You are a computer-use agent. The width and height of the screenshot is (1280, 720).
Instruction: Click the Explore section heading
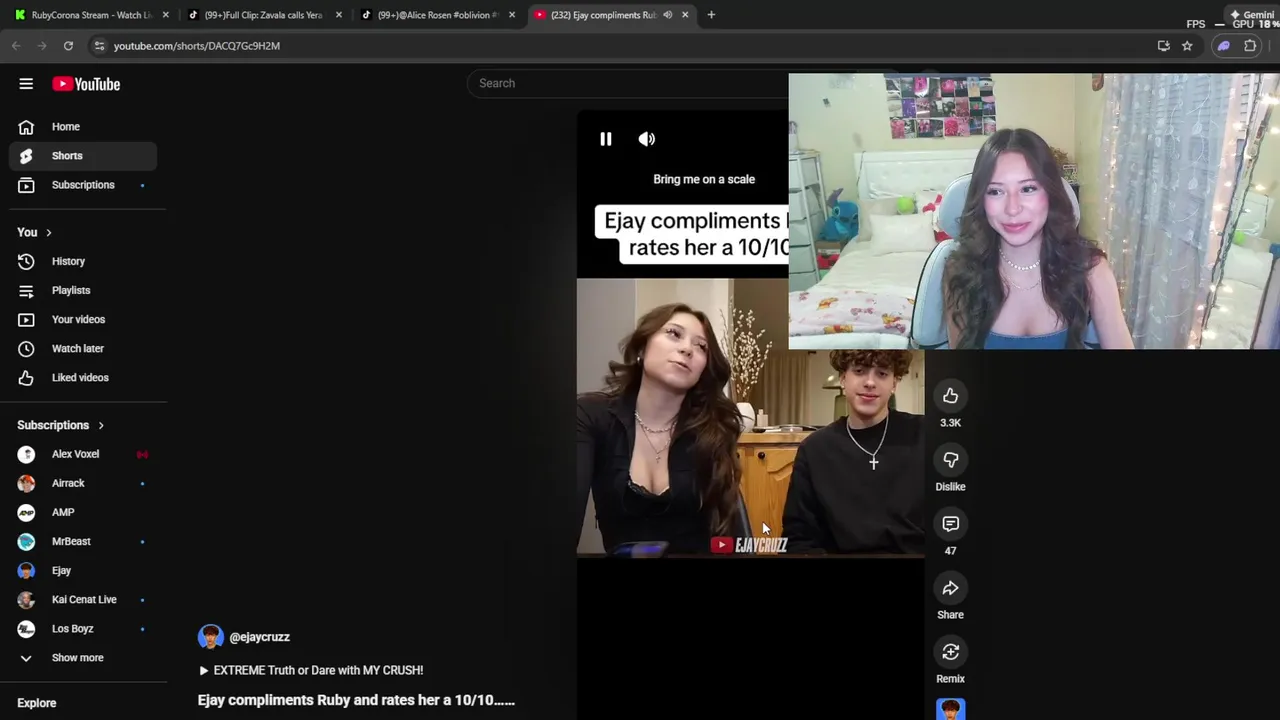37,703
